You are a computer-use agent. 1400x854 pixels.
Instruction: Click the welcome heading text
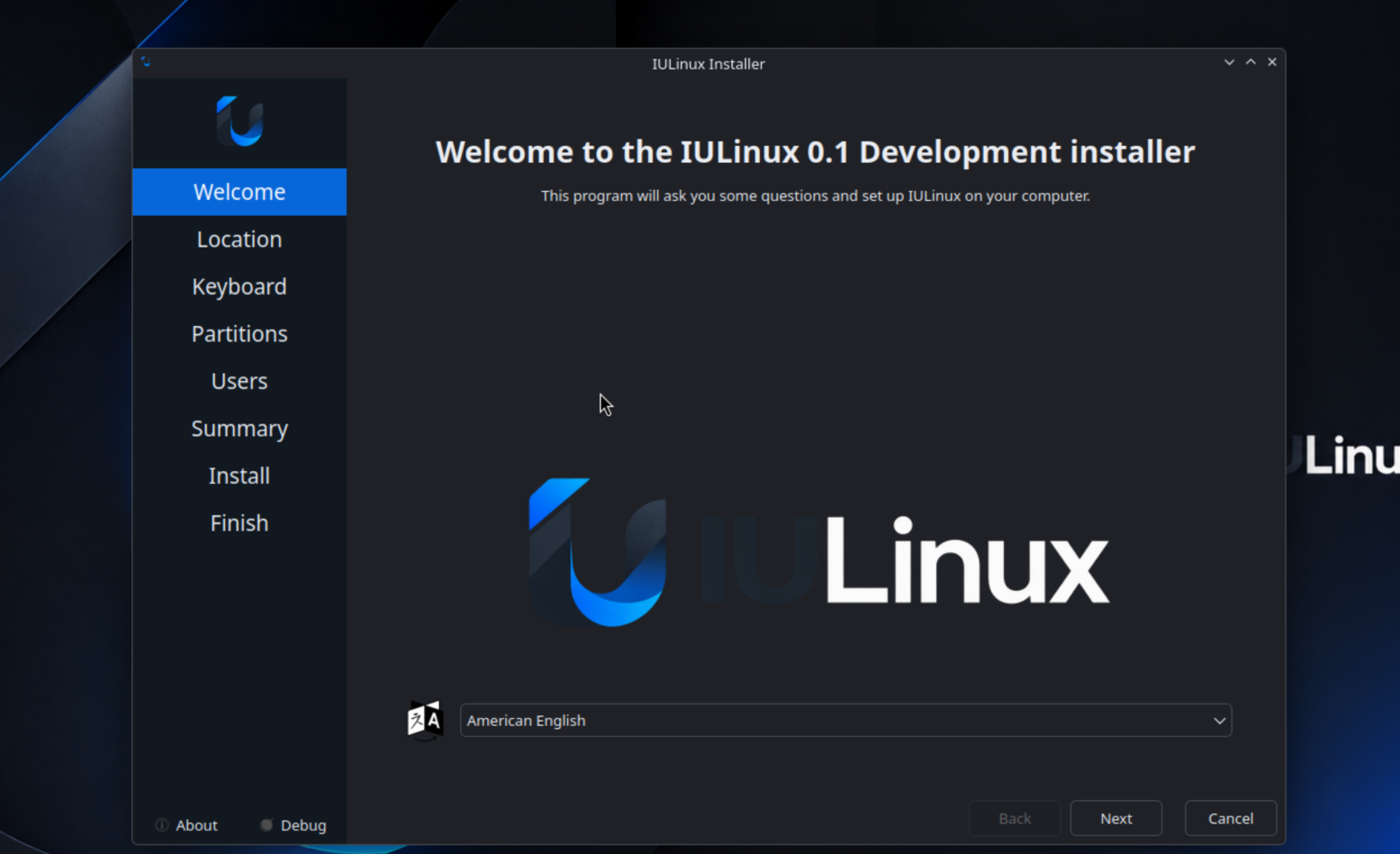(815, 151)
